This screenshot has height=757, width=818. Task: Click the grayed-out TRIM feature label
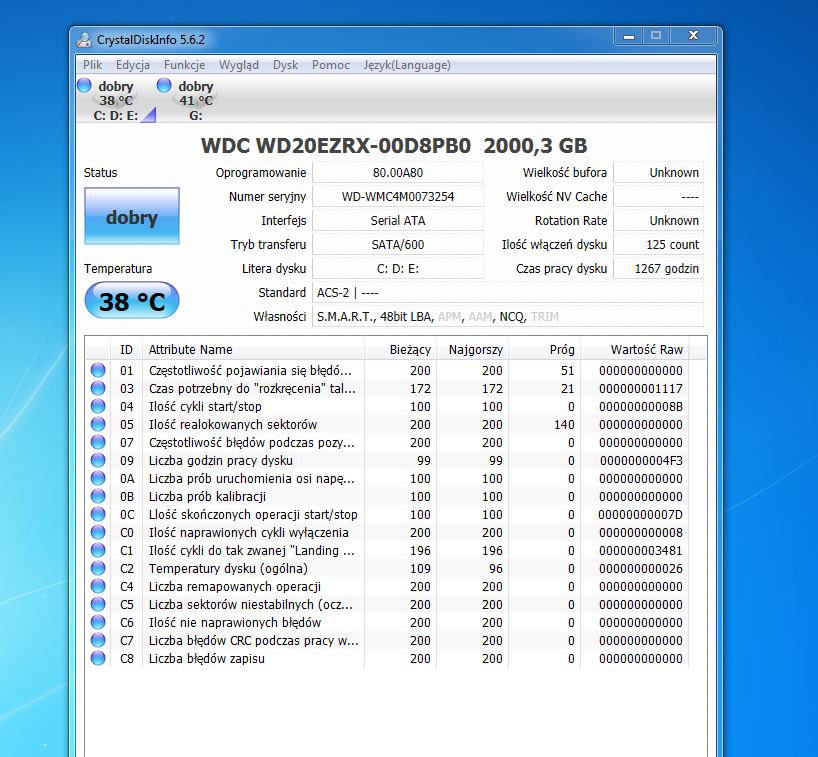[545, 317]
